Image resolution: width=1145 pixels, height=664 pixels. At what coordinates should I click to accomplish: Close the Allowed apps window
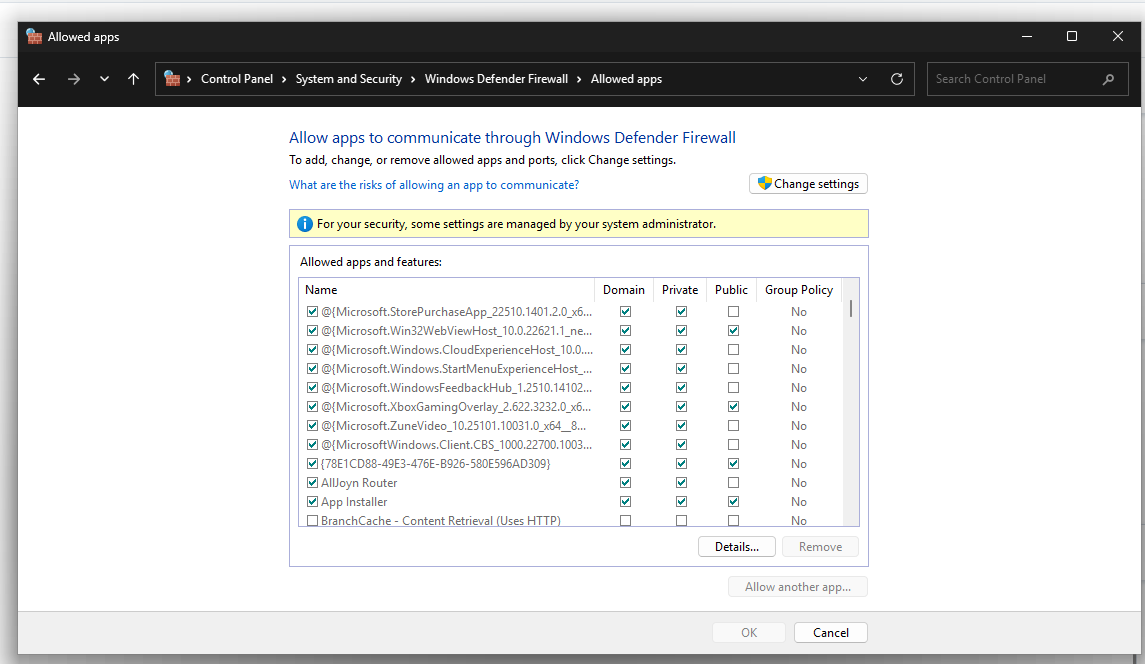pyautogui.click(x=1118, y=37)
